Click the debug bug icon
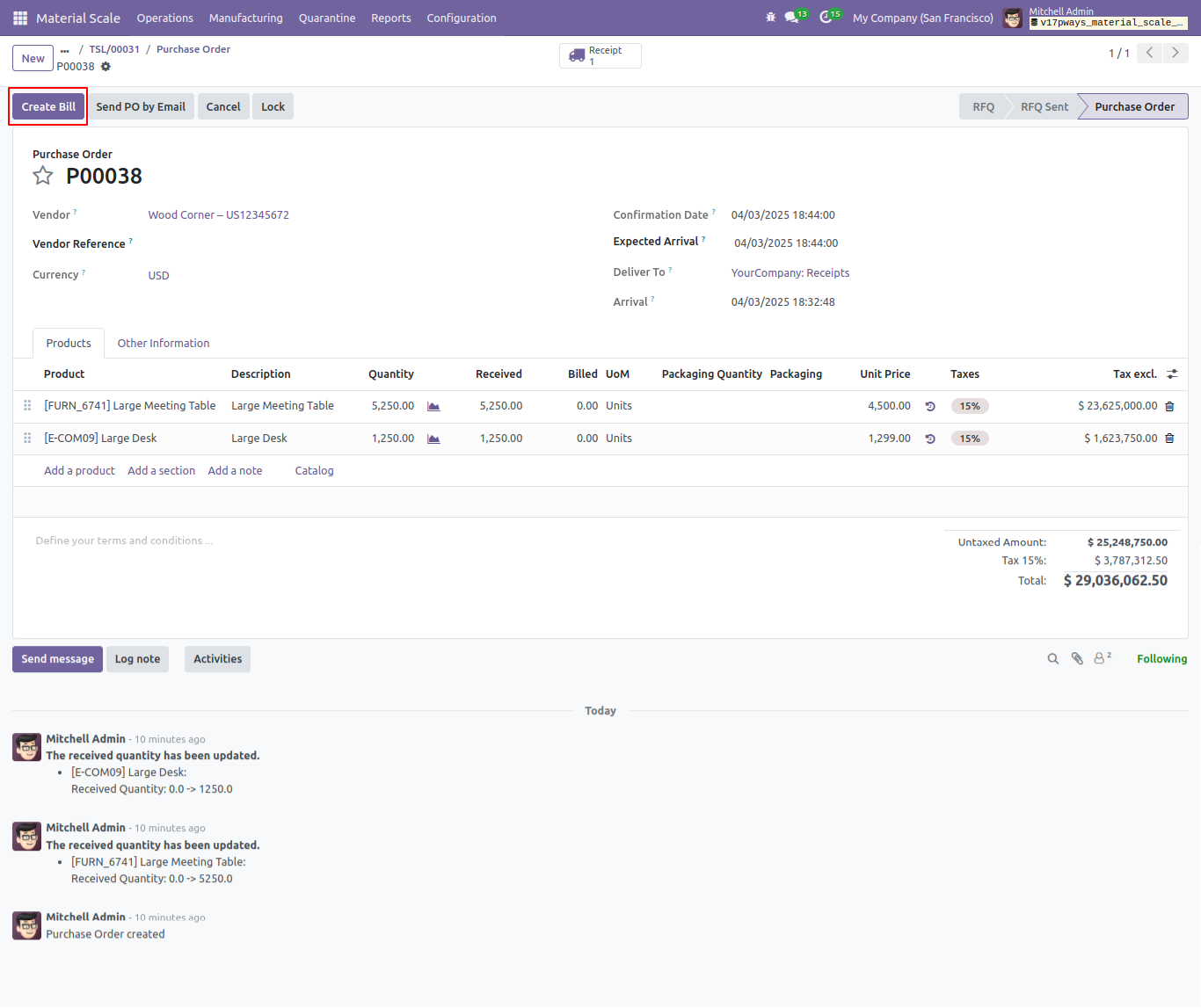This screenshot has height=1008, width=1201. coord(771,18)
